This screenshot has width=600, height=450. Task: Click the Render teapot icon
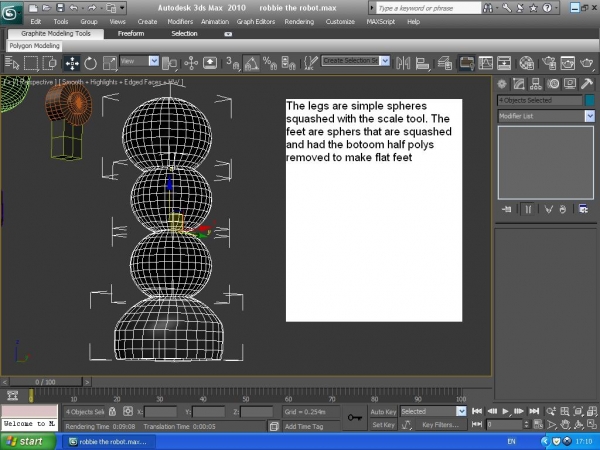(586, 63)
